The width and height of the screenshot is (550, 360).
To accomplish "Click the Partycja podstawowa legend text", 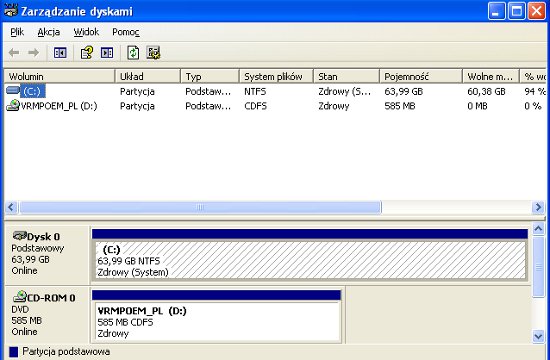I will [66, 352].
